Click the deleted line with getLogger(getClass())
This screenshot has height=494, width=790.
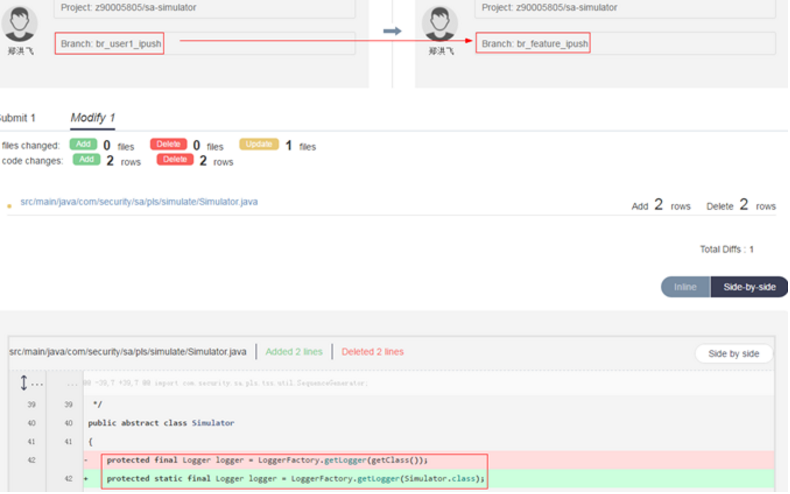click(428, 460)
